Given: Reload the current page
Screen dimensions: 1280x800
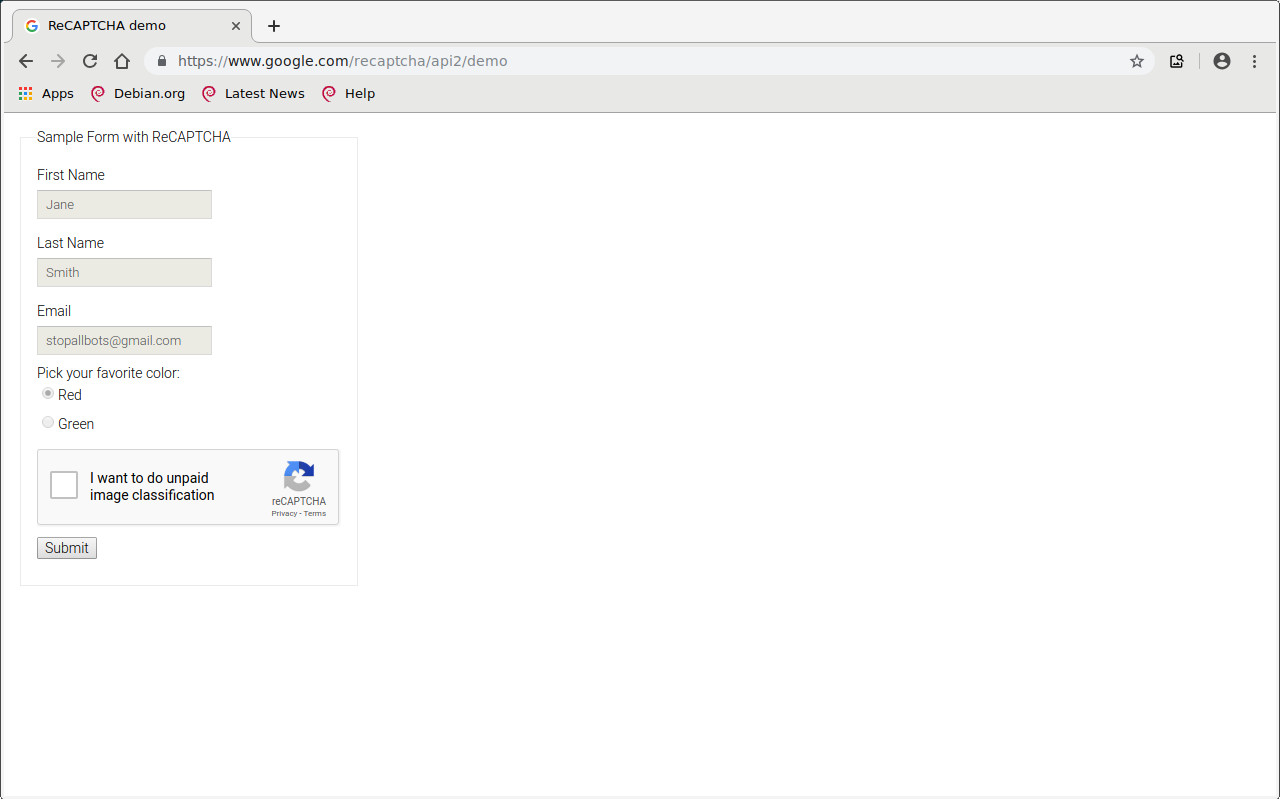Looking at the screenshot, I should tap(90, 61).
